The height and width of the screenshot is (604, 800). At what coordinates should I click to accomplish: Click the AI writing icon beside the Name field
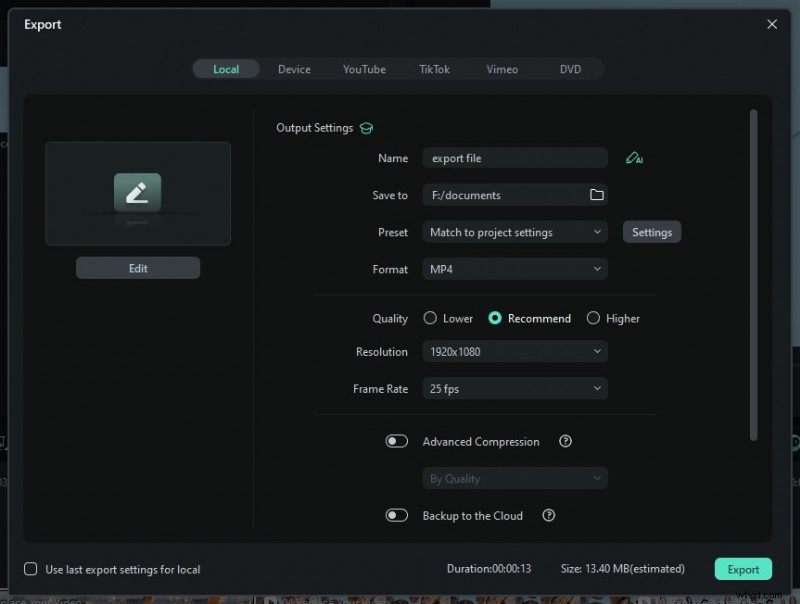coord(634,157)
